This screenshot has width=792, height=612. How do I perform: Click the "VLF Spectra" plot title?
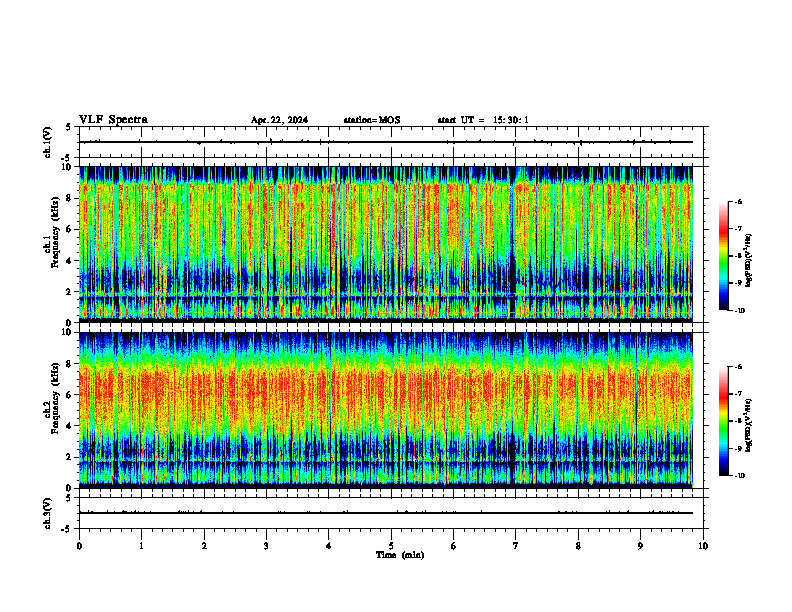[x=113, y=120]
